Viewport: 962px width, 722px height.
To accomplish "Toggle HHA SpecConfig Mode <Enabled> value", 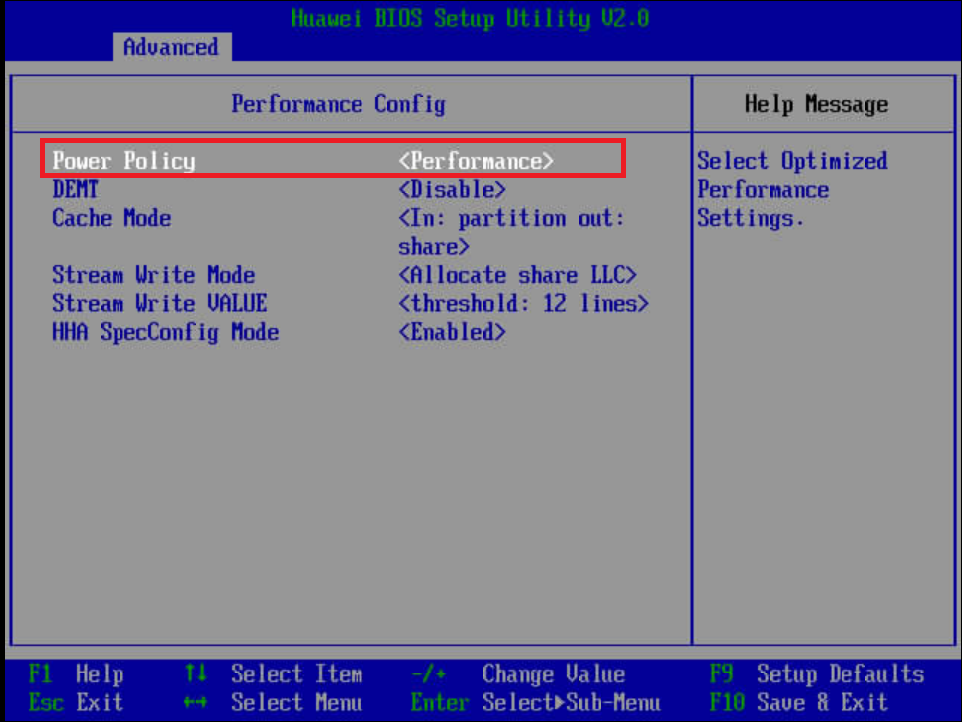I will coord(452,333).
